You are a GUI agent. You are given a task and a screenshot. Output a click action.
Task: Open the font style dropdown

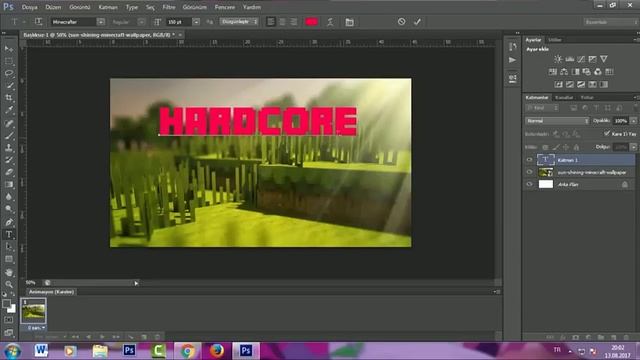[x=141, y=22]
